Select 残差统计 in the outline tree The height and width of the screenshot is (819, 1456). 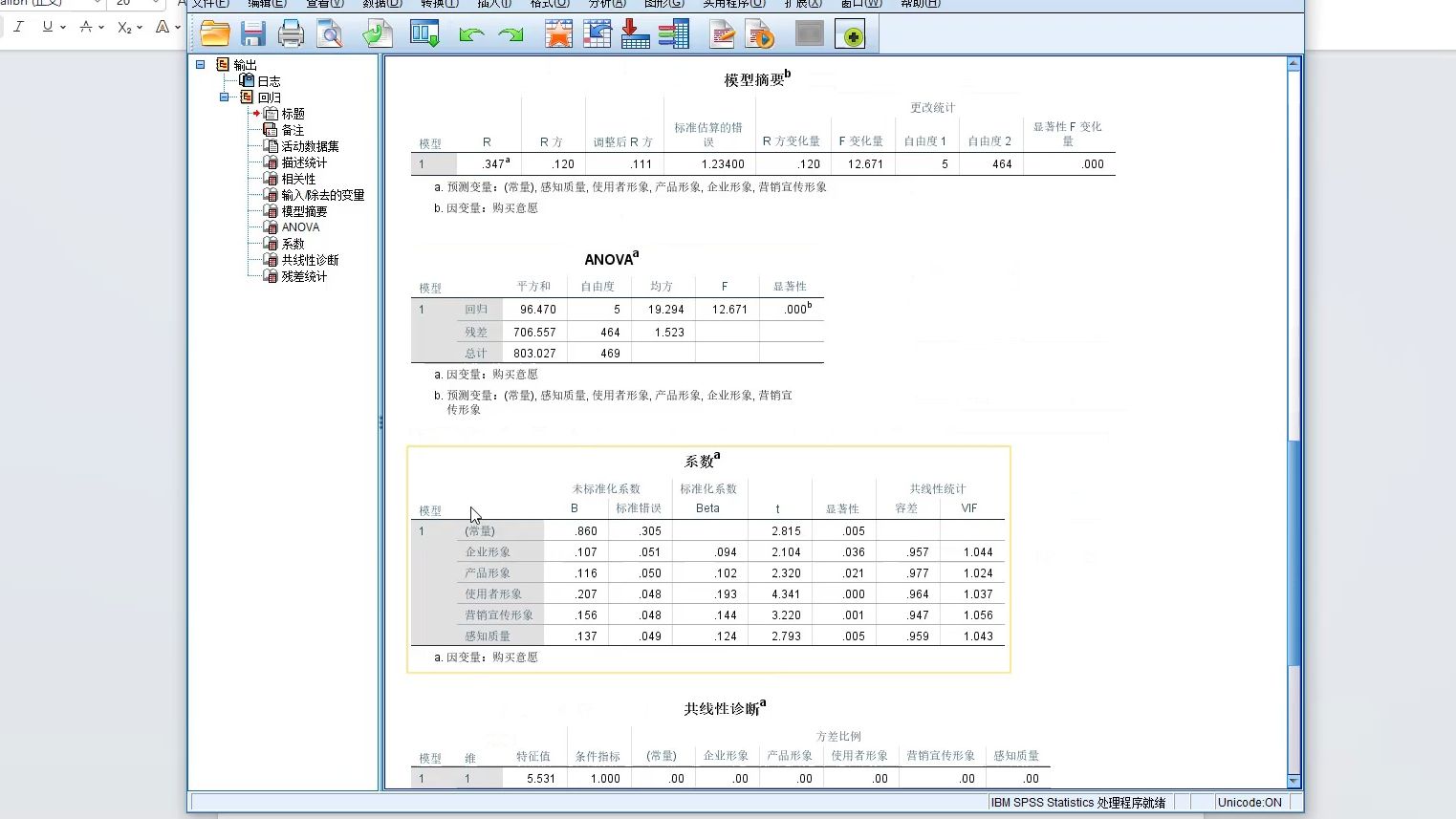304,276
